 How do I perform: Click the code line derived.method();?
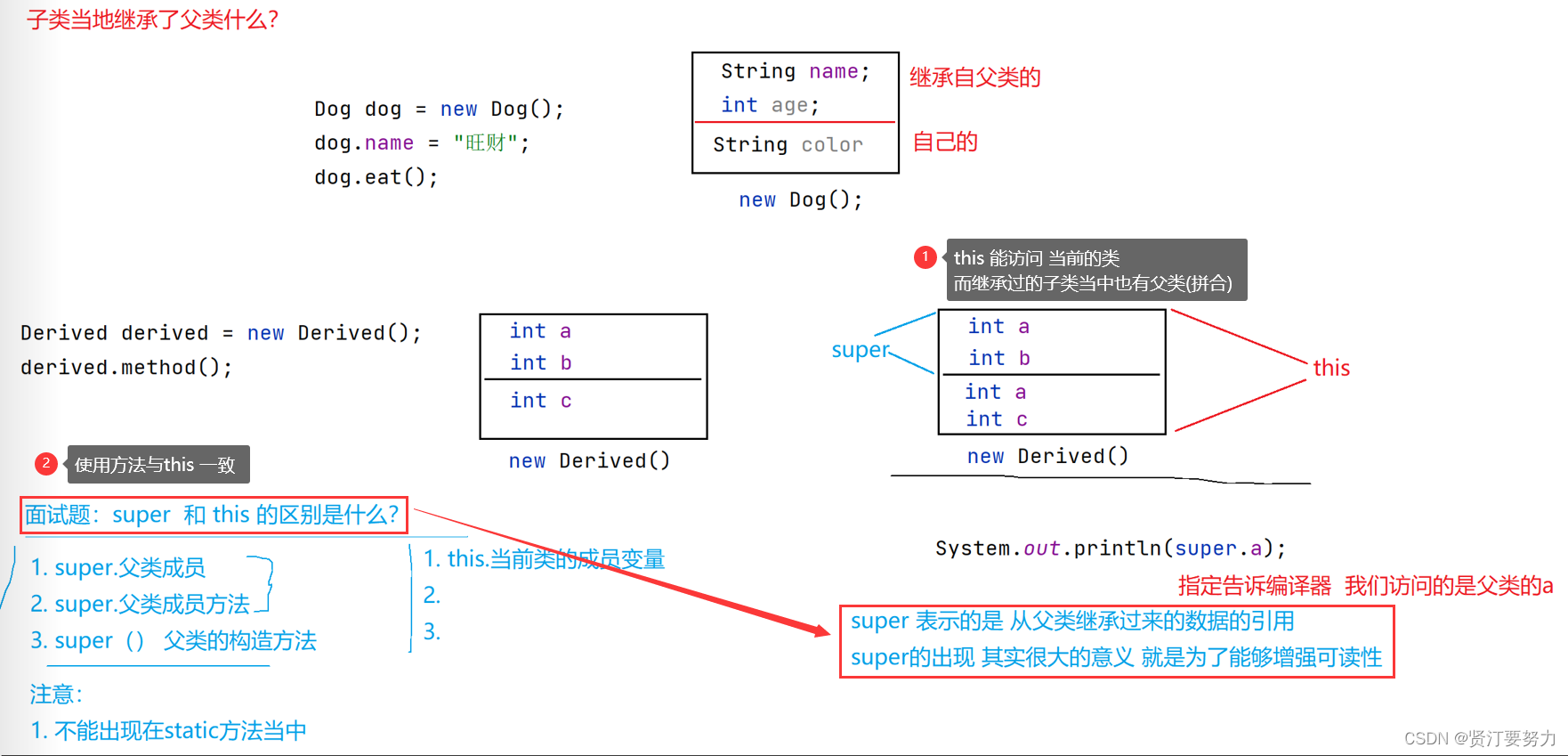click(x=126, y=367)
